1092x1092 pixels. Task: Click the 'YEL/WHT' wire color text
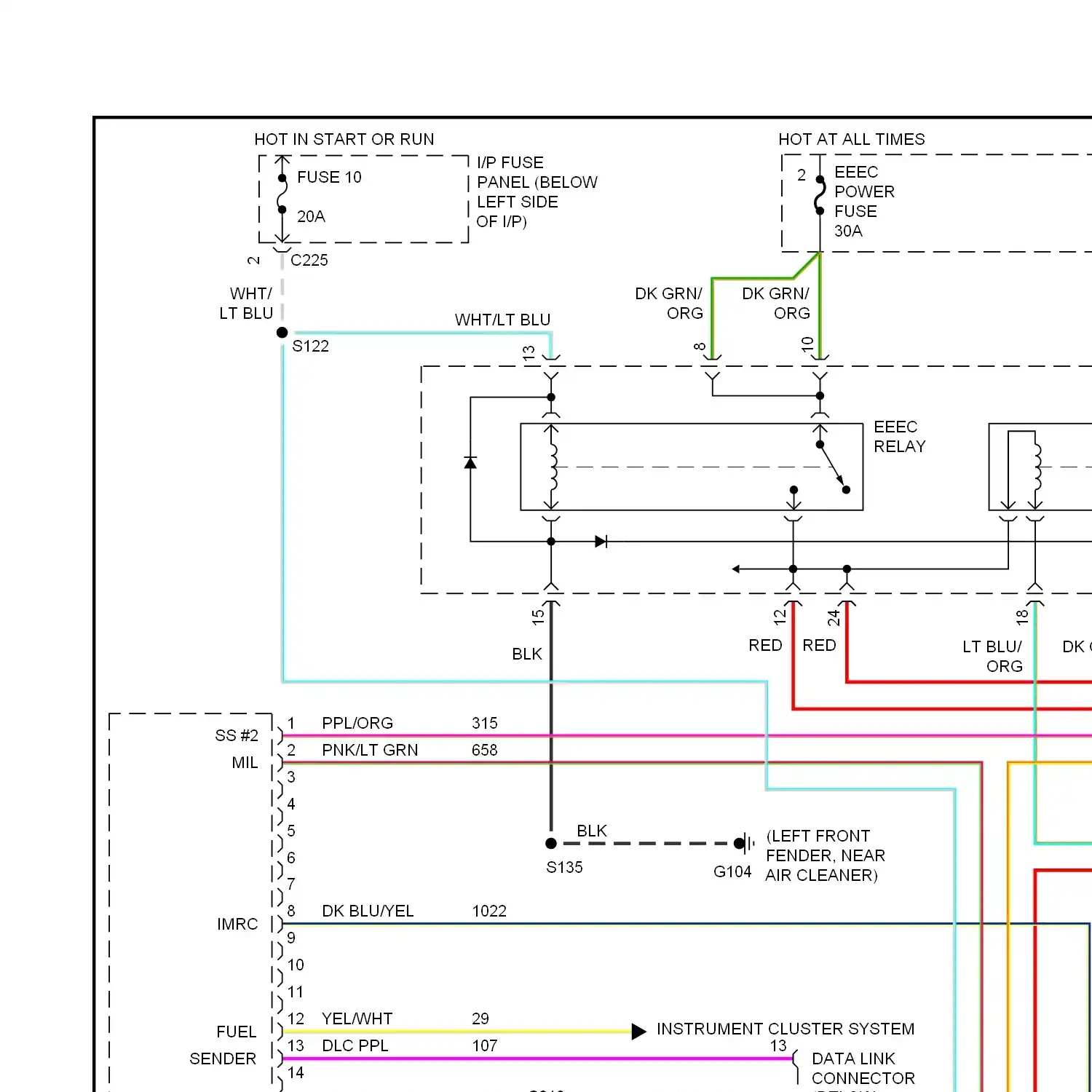(357, 1018)
